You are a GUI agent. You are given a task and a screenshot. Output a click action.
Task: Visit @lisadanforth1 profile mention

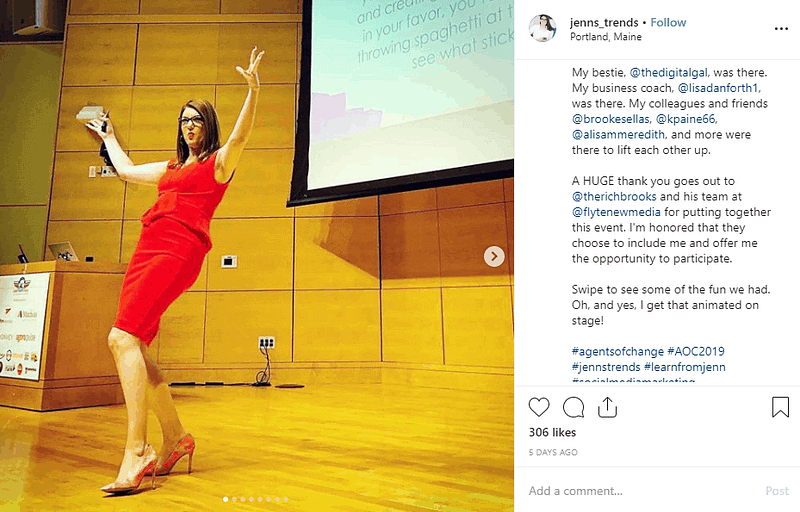[x=718, y=88]
